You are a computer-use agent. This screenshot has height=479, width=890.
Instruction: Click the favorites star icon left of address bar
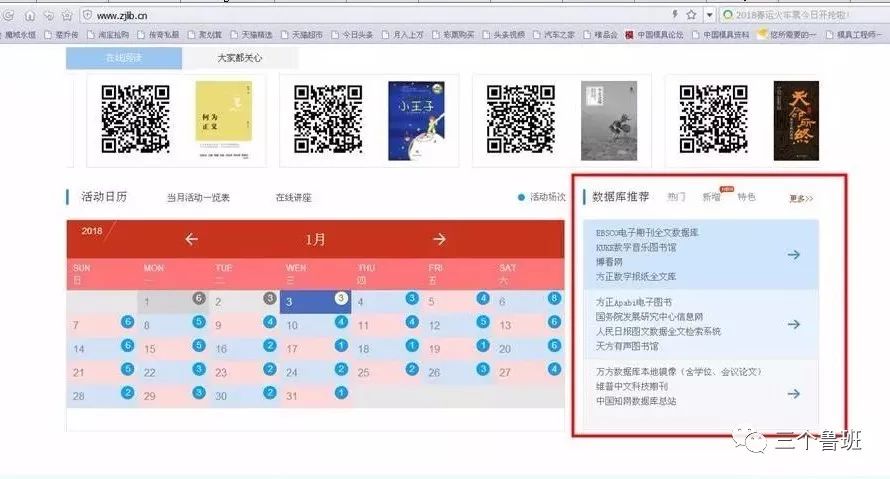67,15
